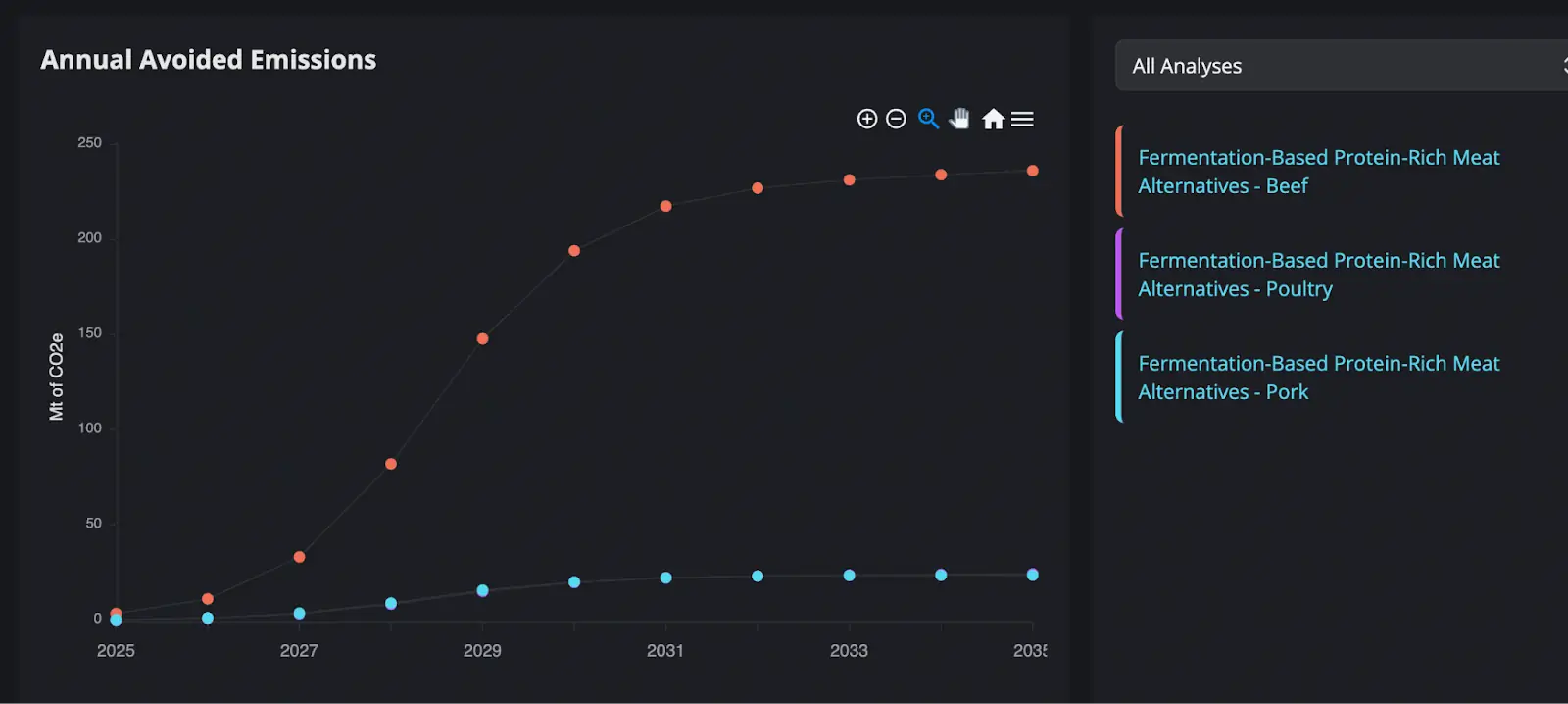Click the zoom out minus icon

point(896,119)
